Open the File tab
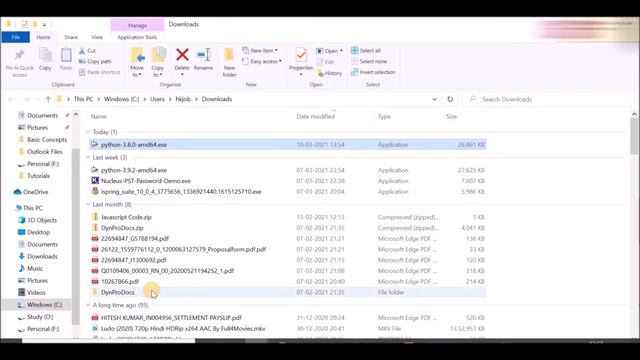 tap(16, 37)
